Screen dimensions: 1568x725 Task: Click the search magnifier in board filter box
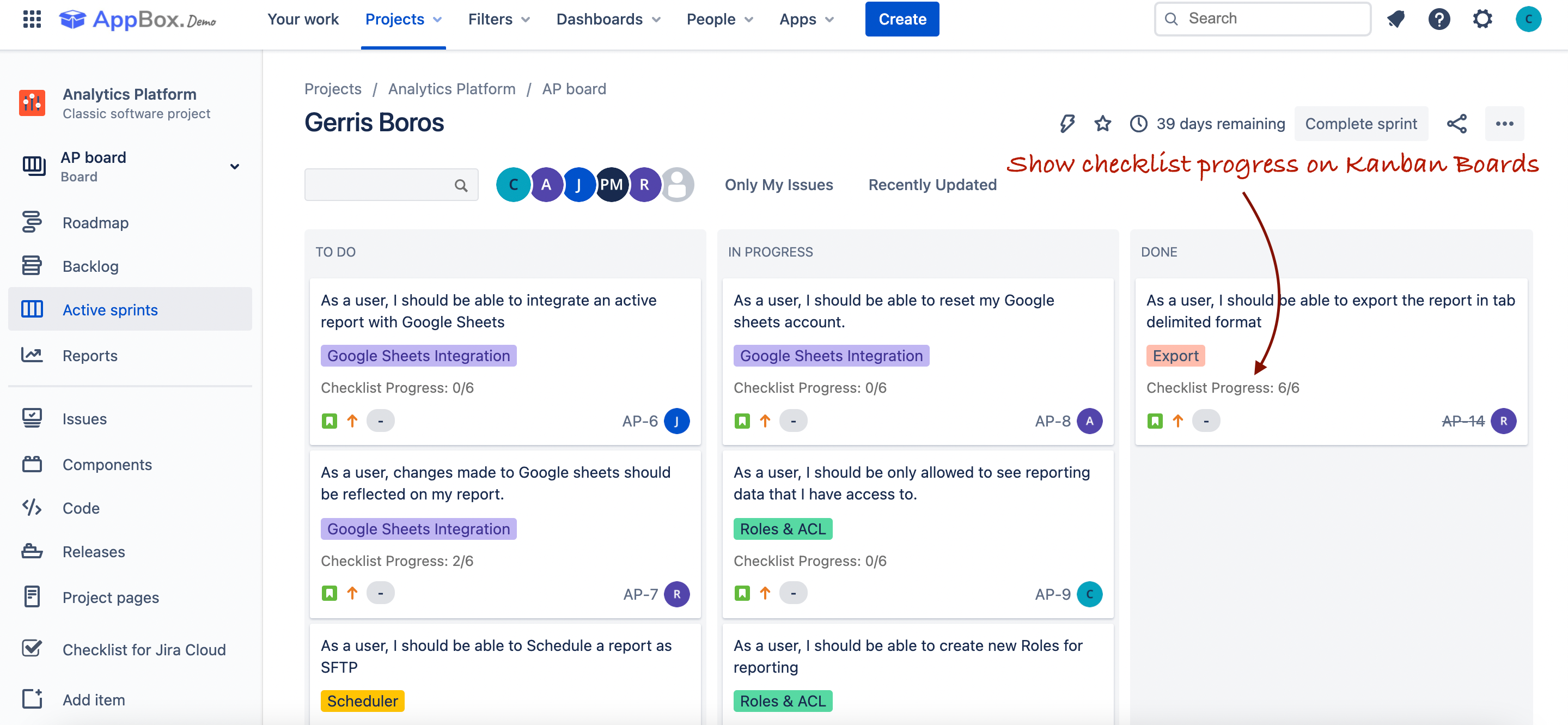pyautogui.click(x=461, y=185)
